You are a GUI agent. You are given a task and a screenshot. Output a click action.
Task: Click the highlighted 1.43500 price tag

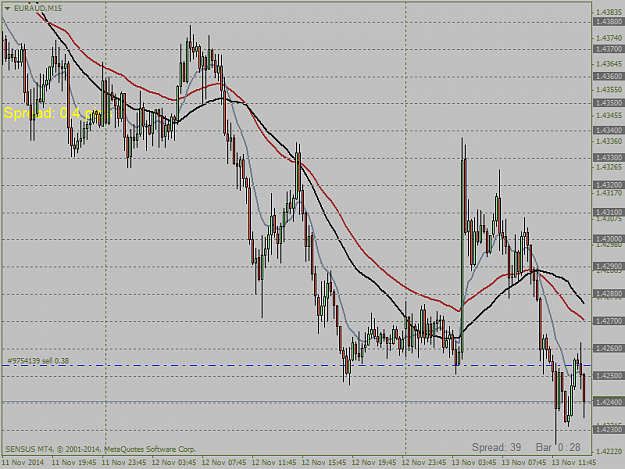[x=608, y=103]
